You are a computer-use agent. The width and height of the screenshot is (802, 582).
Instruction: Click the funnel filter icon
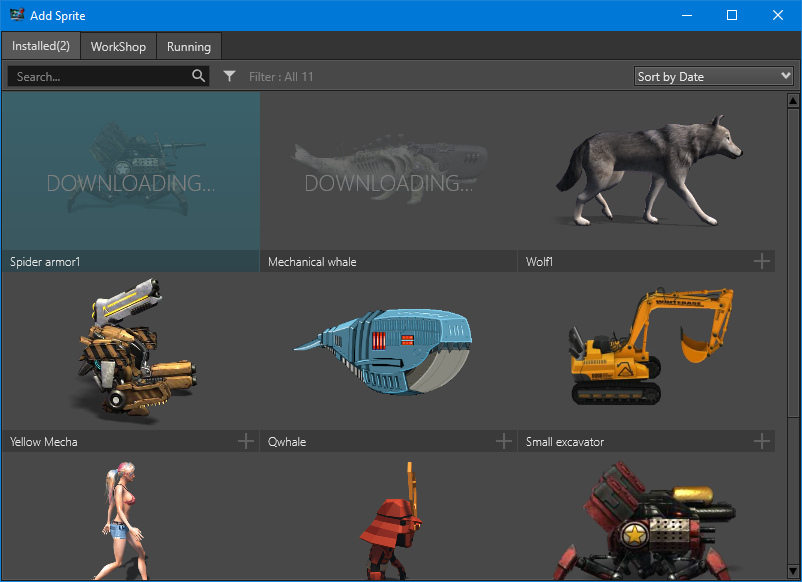(x=229, y=76)
